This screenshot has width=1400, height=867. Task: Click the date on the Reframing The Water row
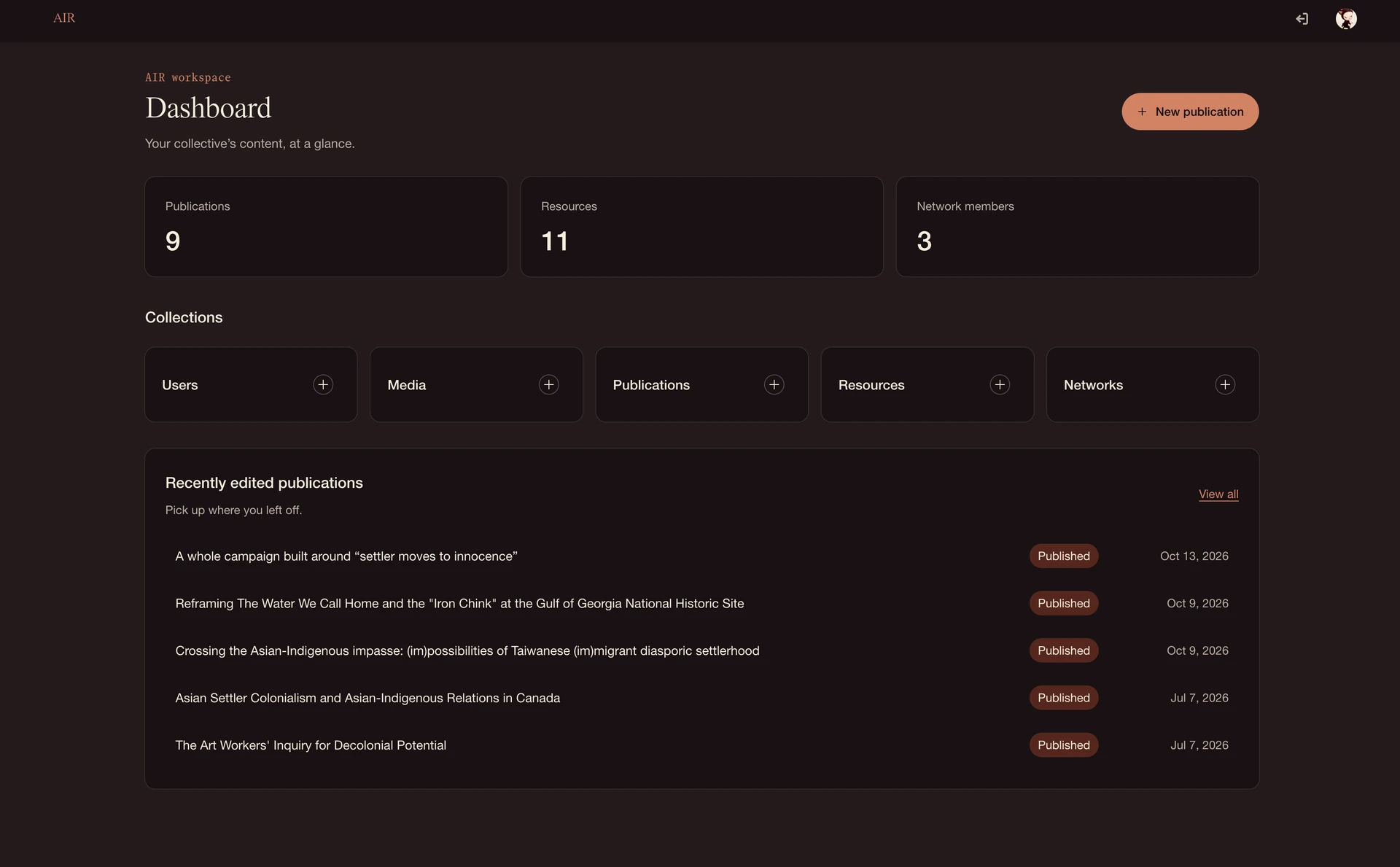click(x=1197, y=604)
